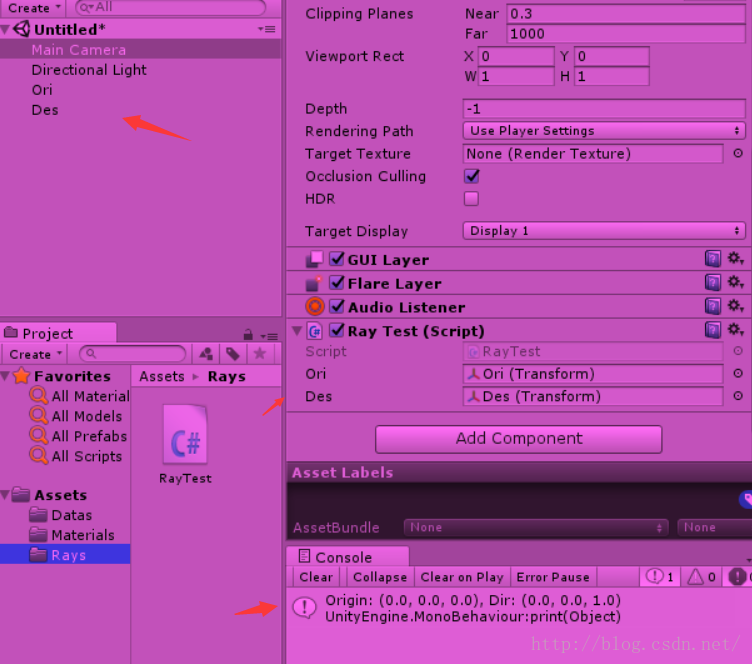Save search to favorites star icon
The image size is (752, 664).
click(259, 354)
